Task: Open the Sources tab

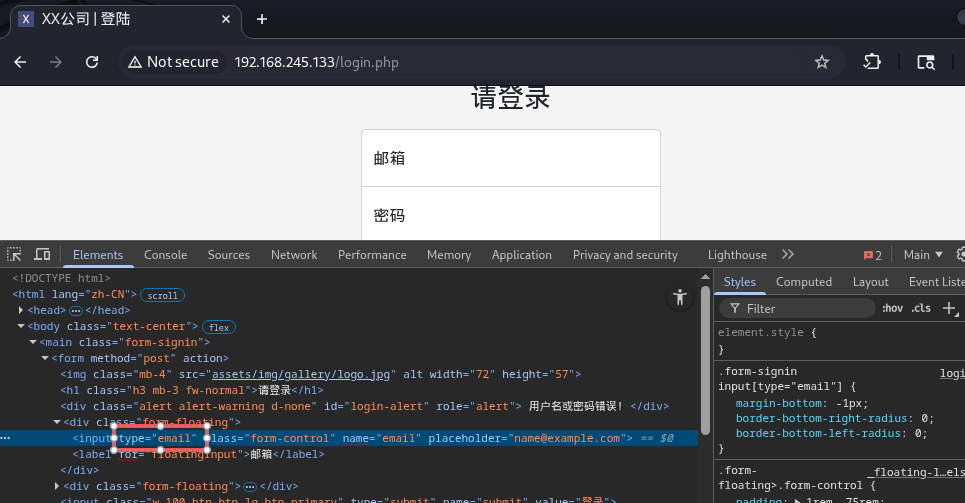Action: point(228,255)
